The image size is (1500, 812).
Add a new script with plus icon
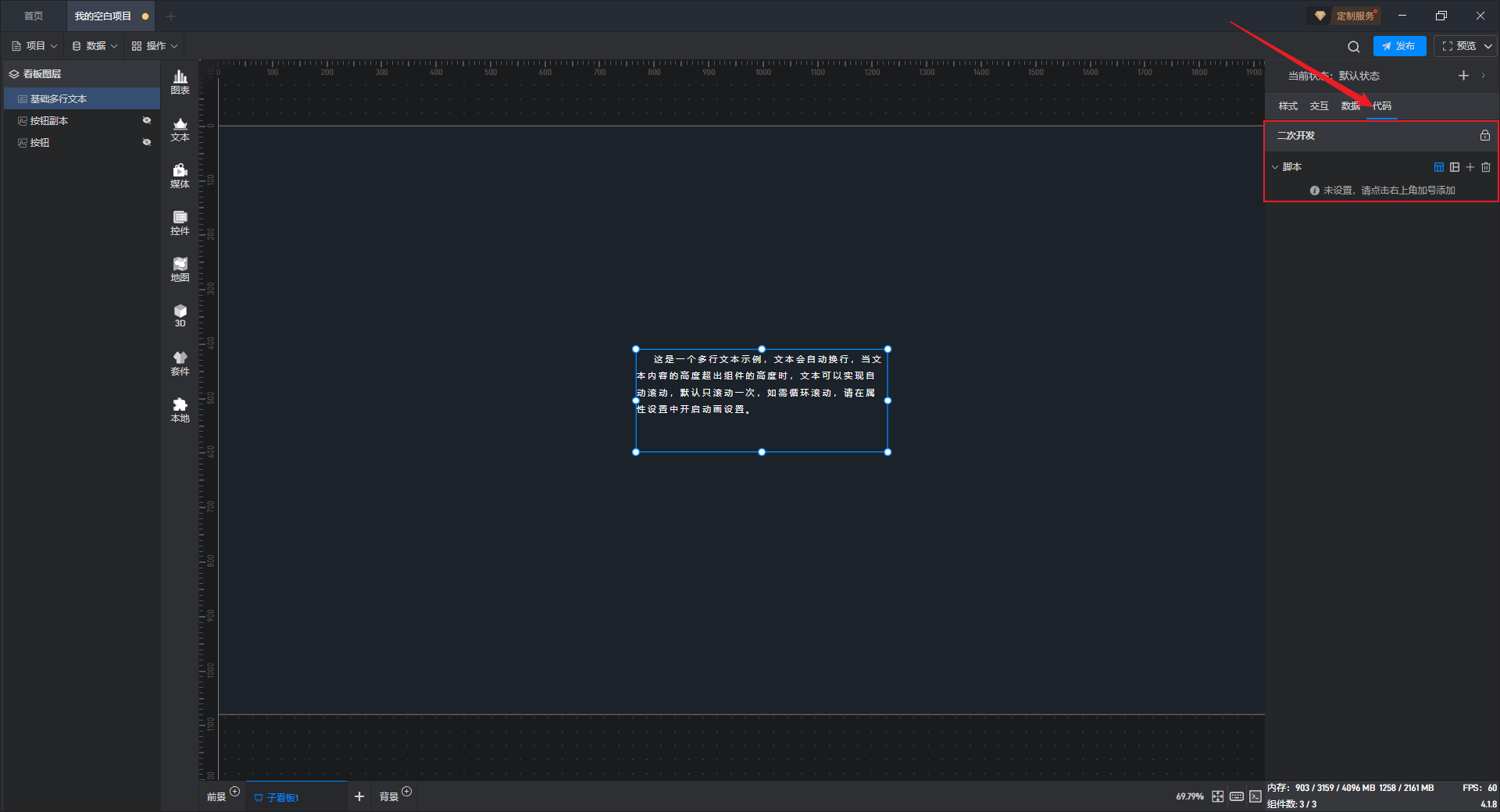[1470, 167]
